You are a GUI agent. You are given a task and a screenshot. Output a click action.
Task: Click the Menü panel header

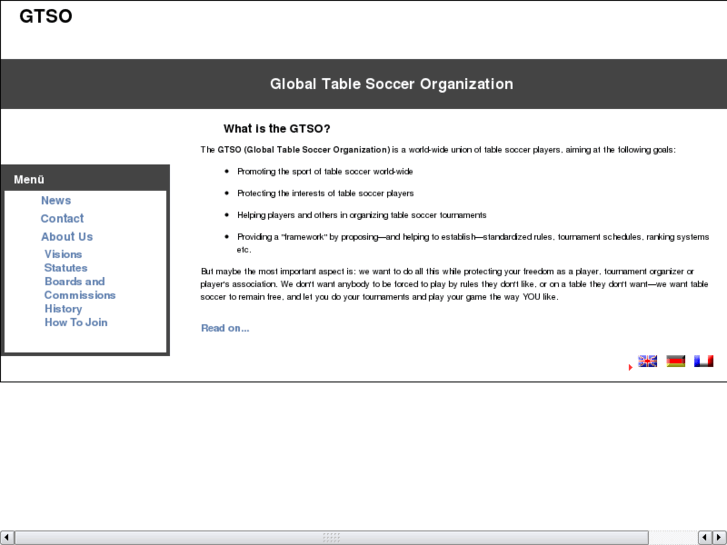(85, 179)
